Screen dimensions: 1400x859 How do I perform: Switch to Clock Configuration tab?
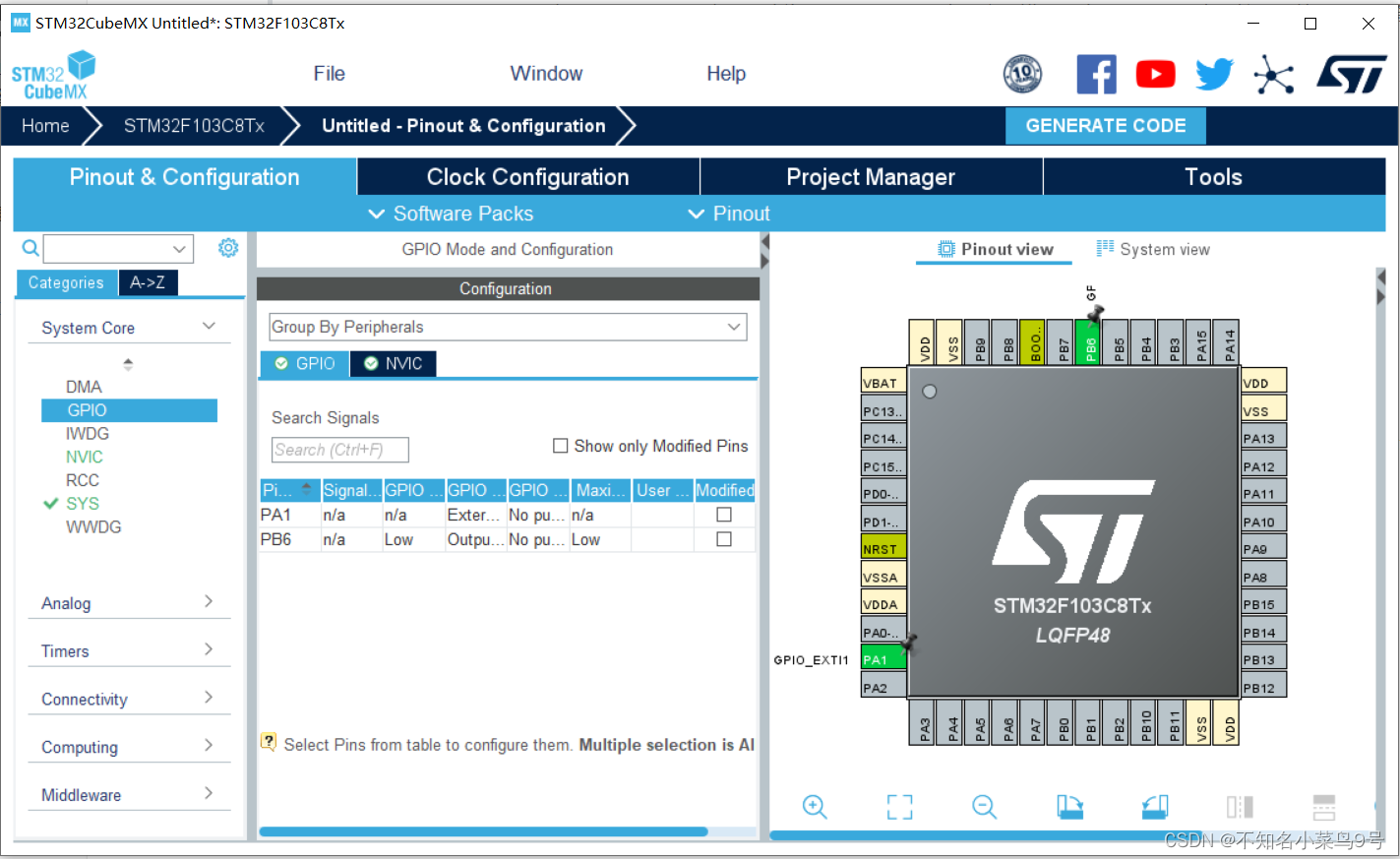coord(528,177)
